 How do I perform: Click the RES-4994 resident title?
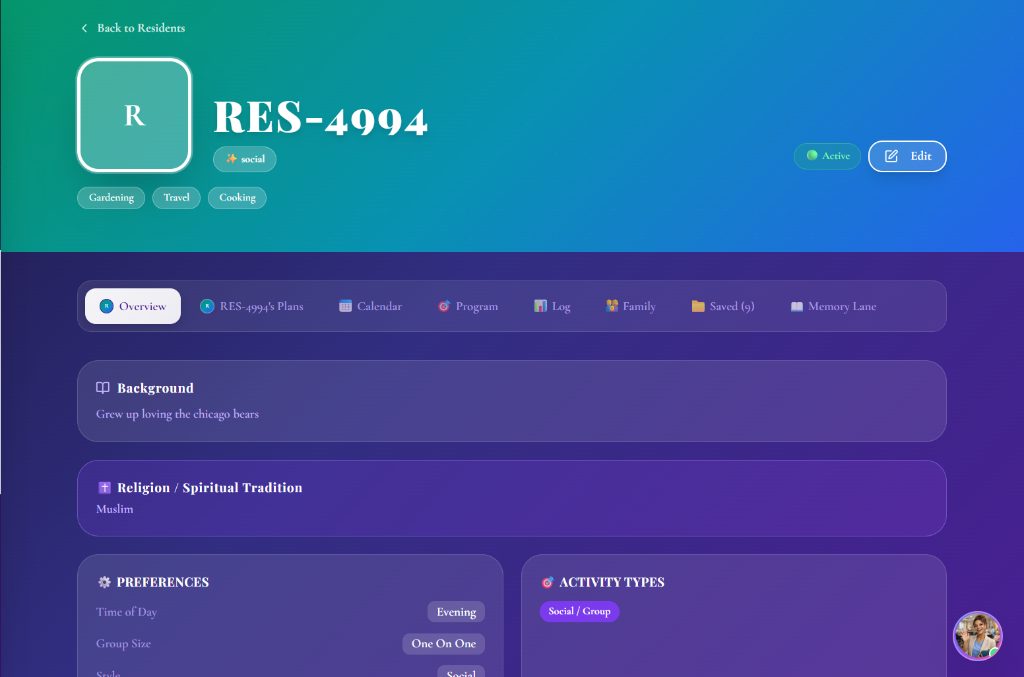321,118
